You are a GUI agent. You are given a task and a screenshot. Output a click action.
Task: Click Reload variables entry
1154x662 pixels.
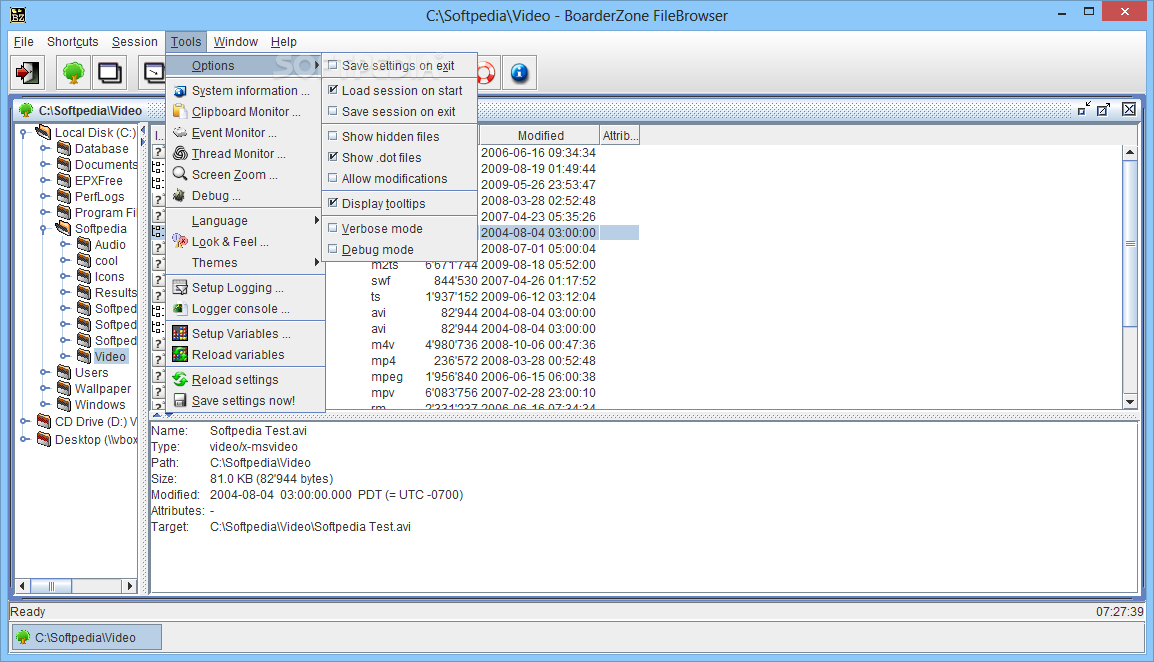(x=246, y=355)
